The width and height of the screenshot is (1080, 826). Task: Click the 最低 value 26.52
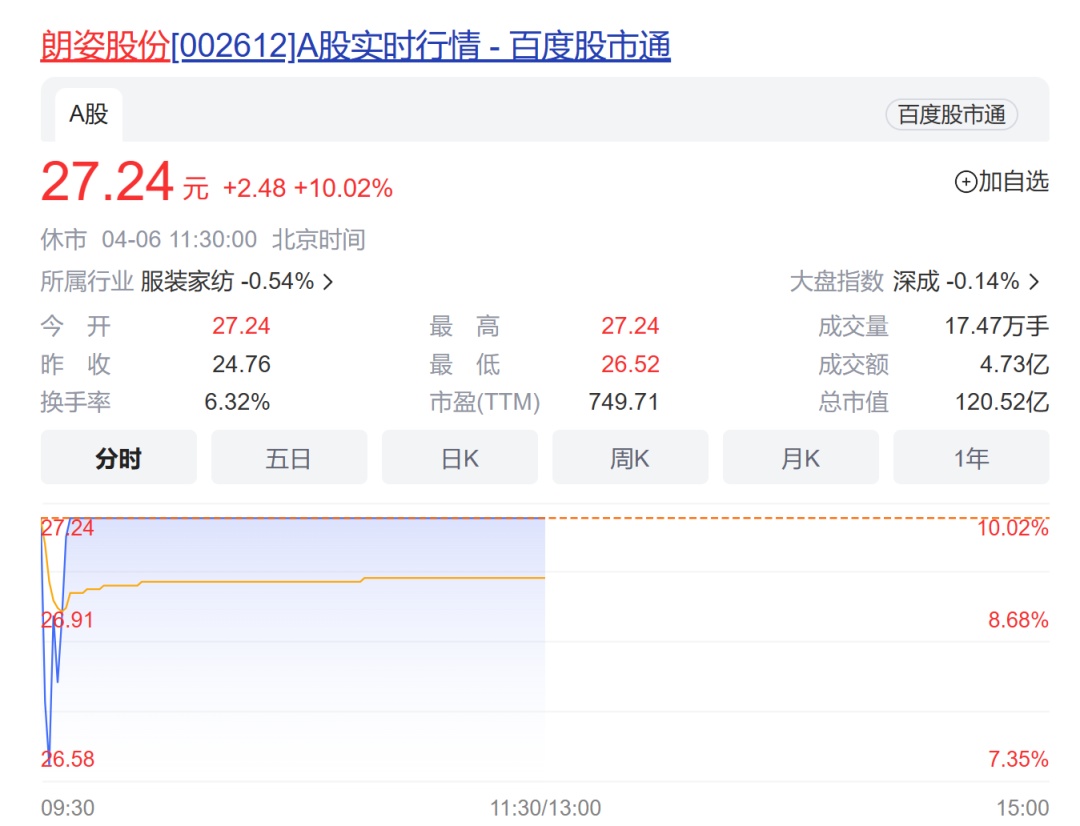pos(630,364)
